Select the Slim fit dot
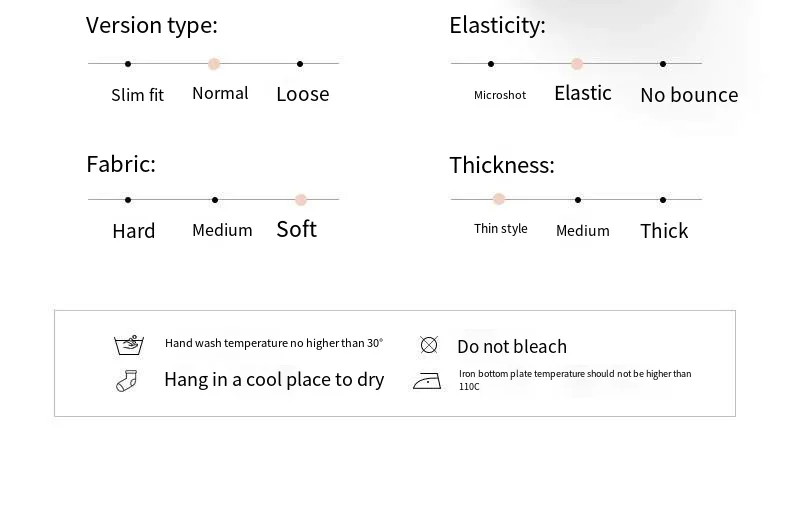This screenshot has width=790, height=528. click(128, 64)
